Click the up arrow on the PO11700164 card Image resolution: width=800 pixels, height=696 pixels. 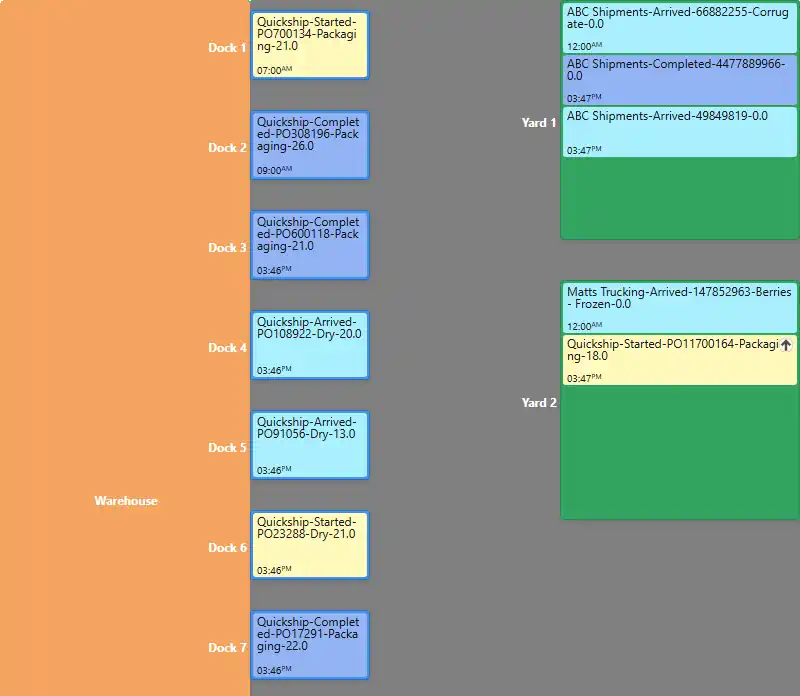click(786, 345)
